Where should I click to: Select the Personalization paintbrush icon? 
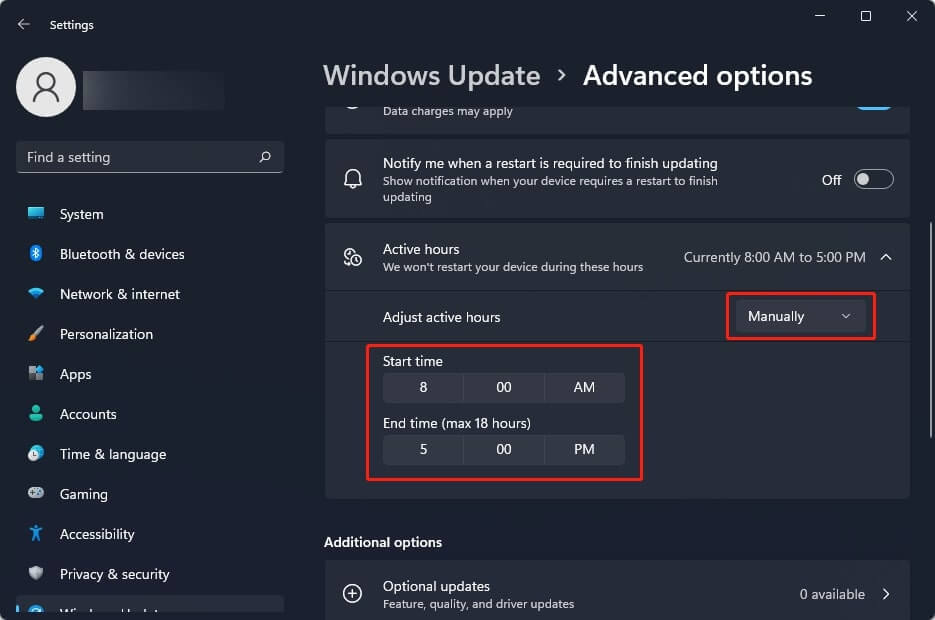click(36, 334)
